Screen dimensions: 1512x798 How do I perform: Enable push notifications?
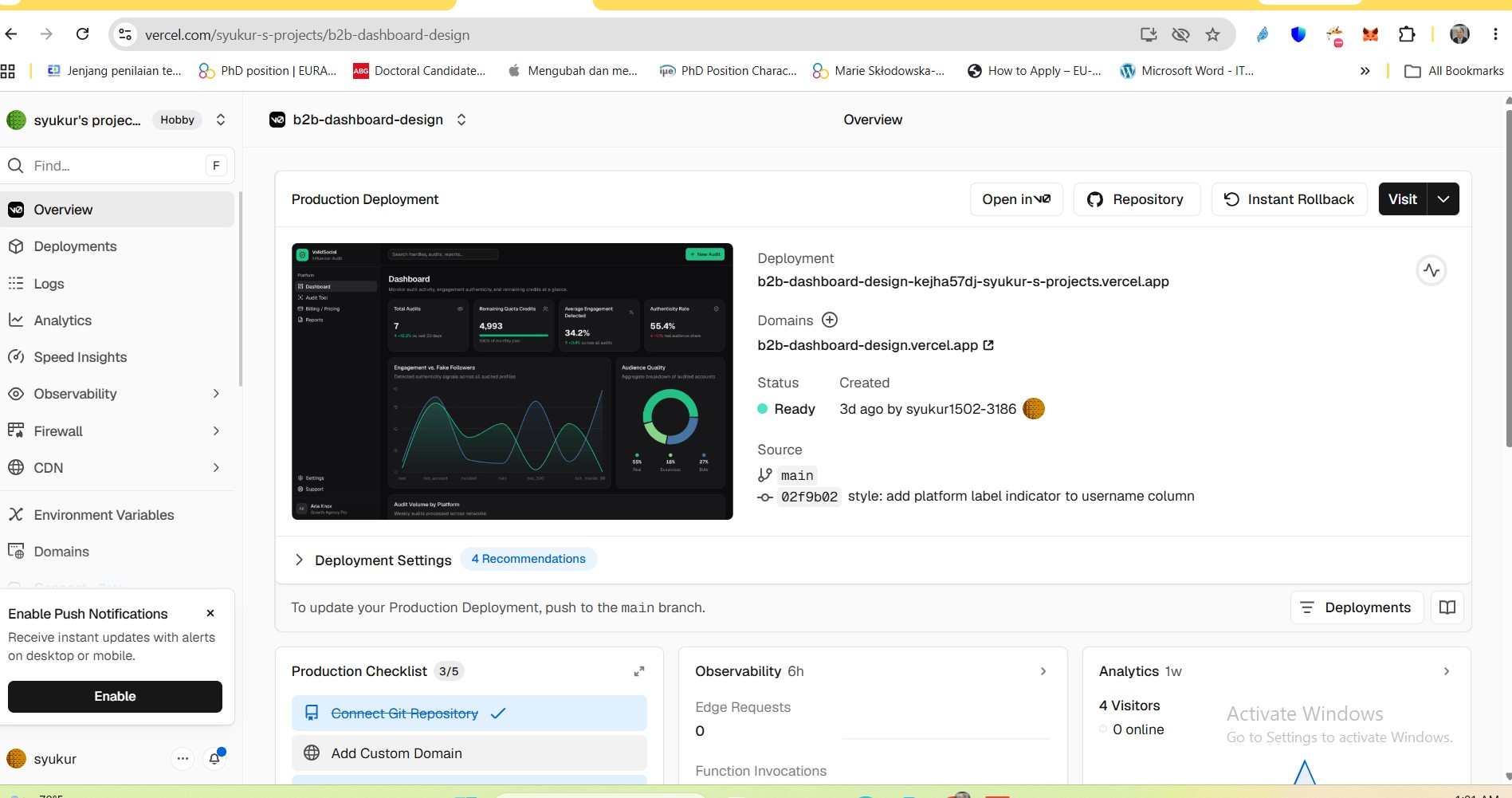(115, 697)
